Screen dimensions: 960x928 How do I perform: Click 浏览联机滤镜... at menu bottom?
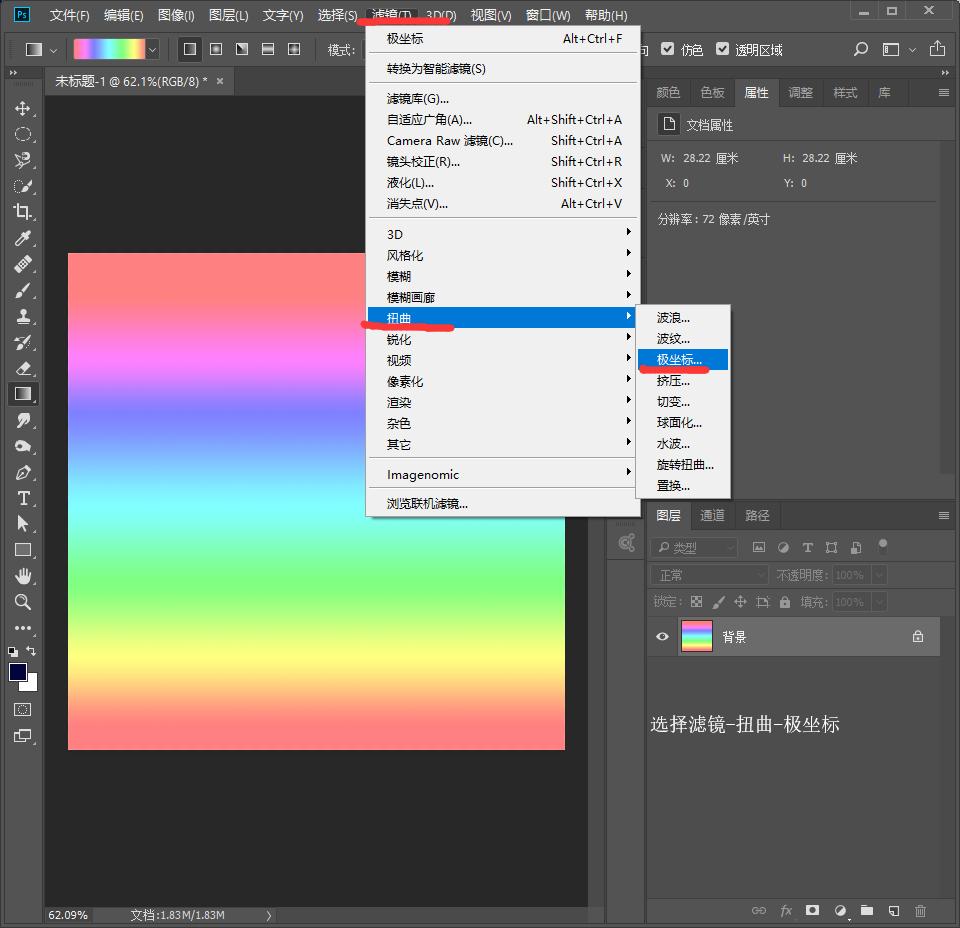click(428, 504)
